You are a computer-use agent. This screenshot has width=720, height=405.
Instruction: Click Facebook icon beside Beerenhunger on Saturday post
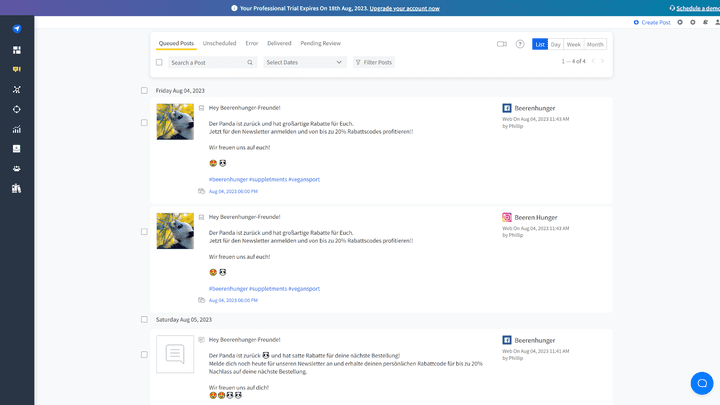506,340
